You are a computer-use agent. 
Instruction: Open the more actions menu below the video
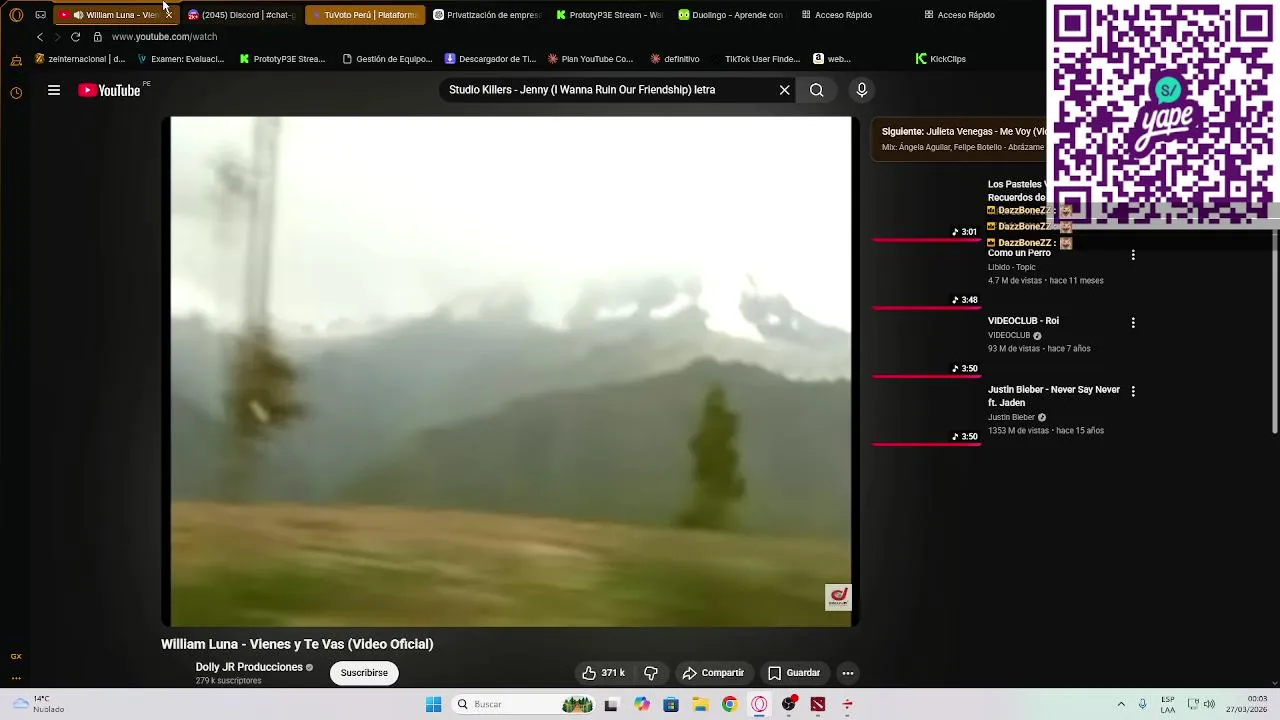pos(848,673)
